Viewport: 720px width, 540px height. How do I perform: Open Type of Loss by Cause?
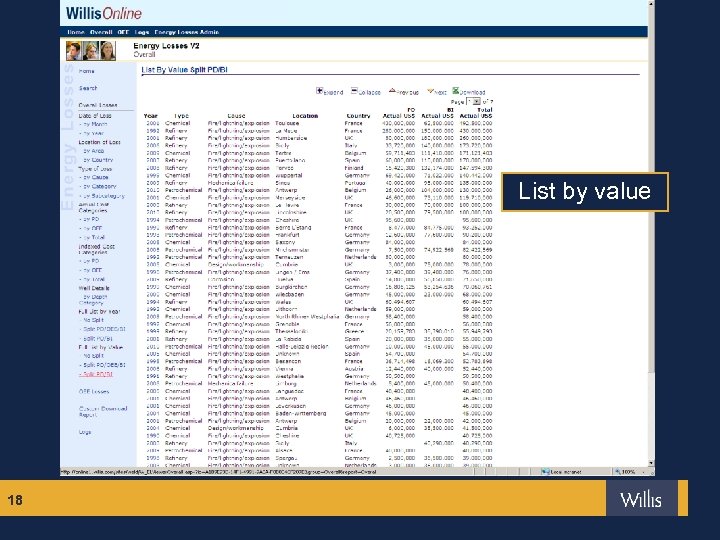tap(95, 177)
